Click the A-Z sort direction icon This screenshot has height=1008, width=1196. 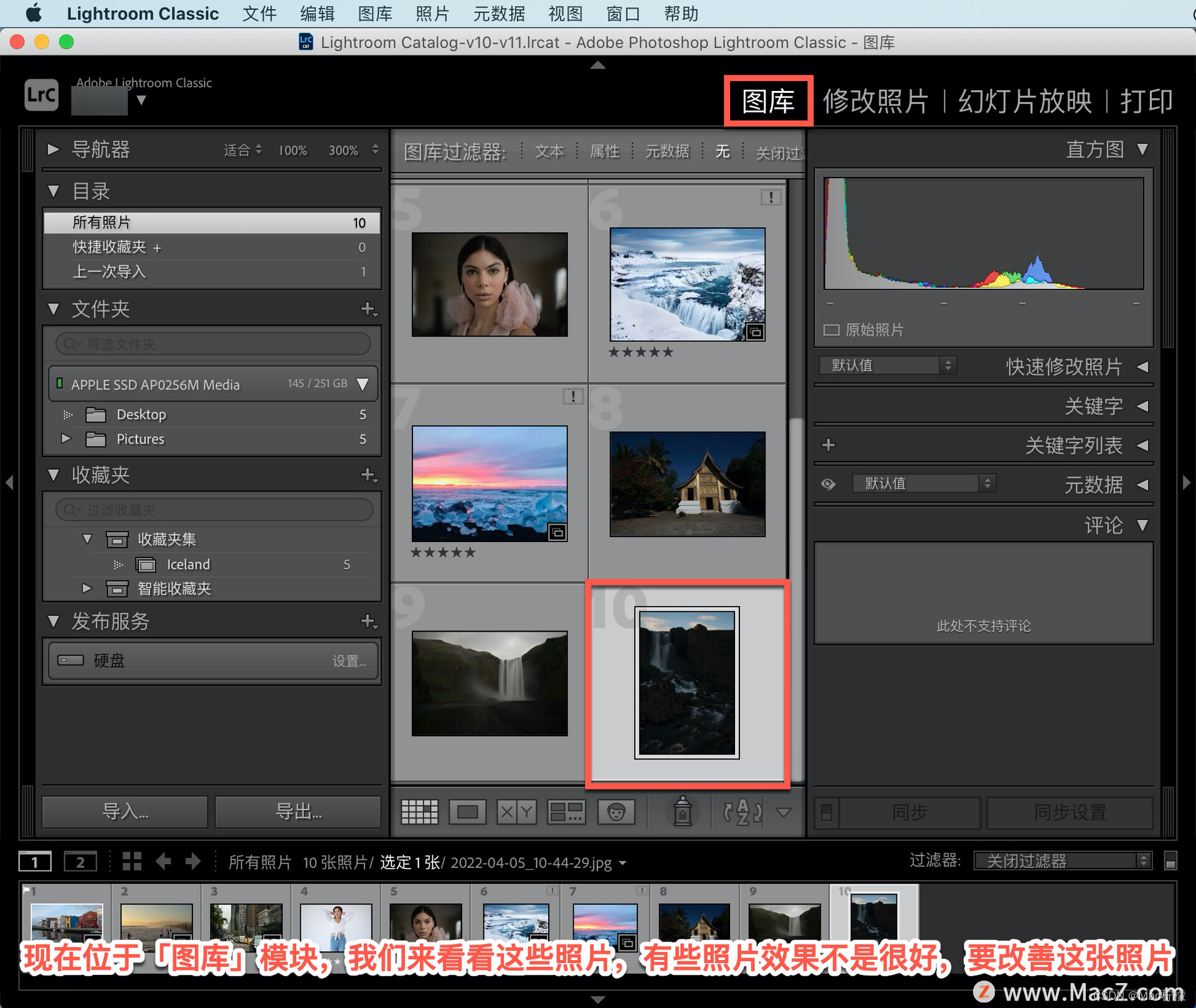coord(743,811)
